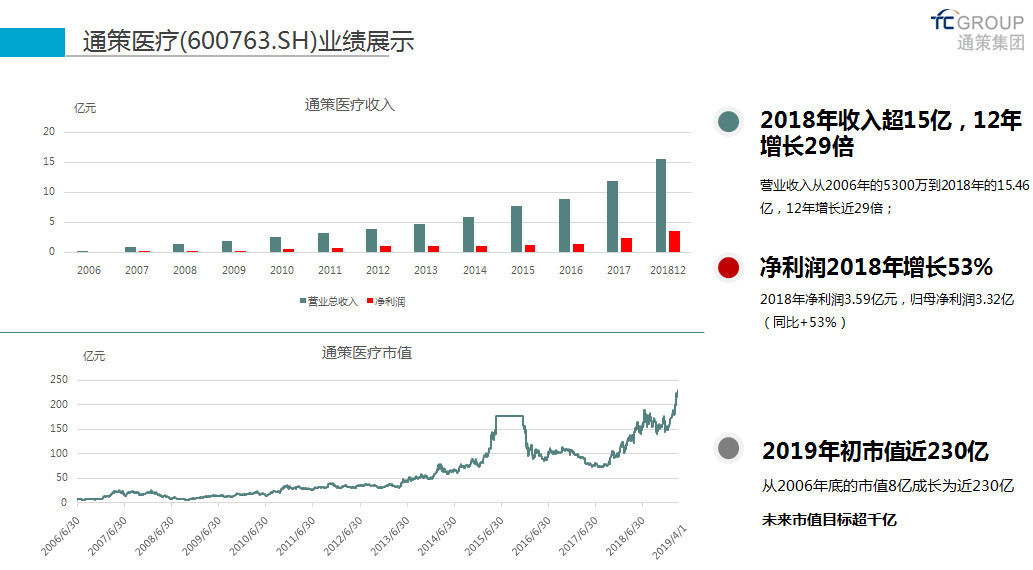Click the 2017 revenue teal bar
1033x570 pixels.
pyautogui.click(x=613, y=217)
